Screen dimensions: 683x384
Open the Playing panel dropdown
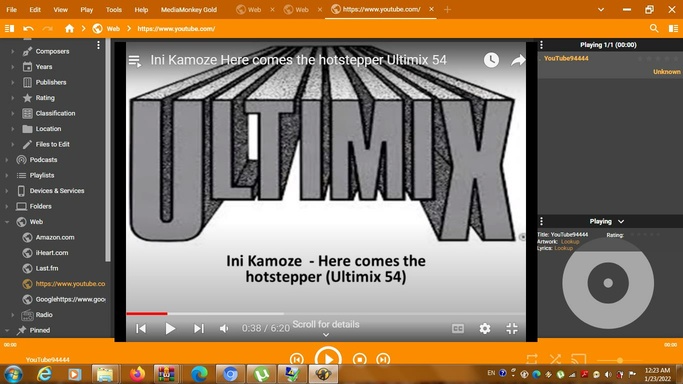point(621,222)
